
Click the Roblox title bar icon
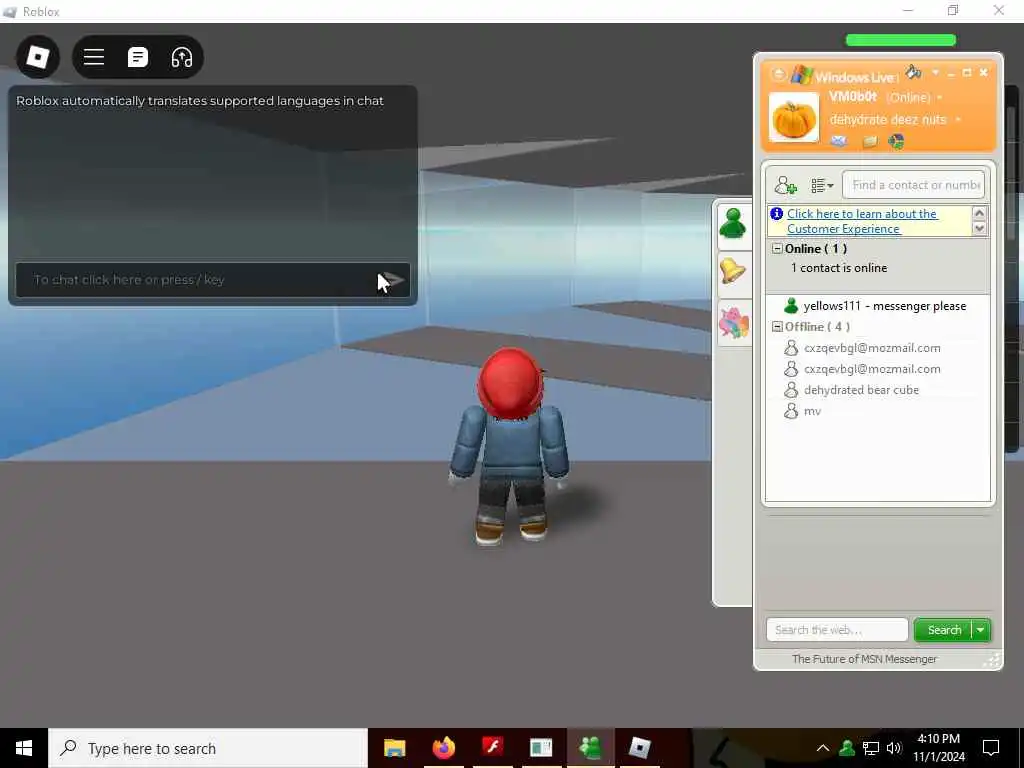[10, 12]
